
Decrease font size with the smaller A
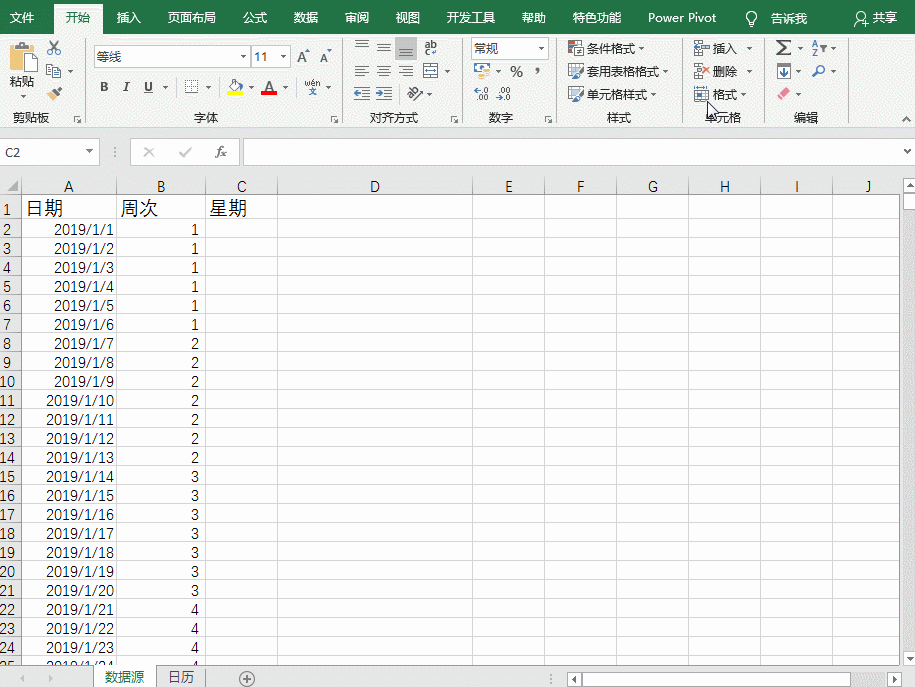(x=325, y=57)
